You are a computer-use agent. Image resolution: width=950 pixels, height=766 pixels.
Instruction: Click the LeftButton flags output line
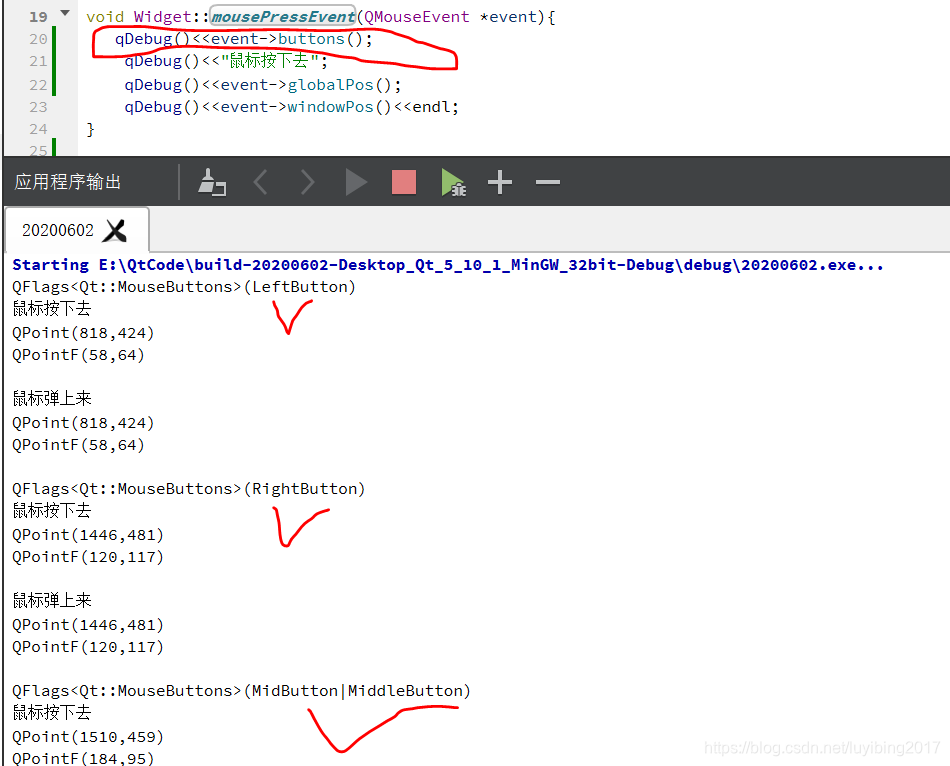184,287
